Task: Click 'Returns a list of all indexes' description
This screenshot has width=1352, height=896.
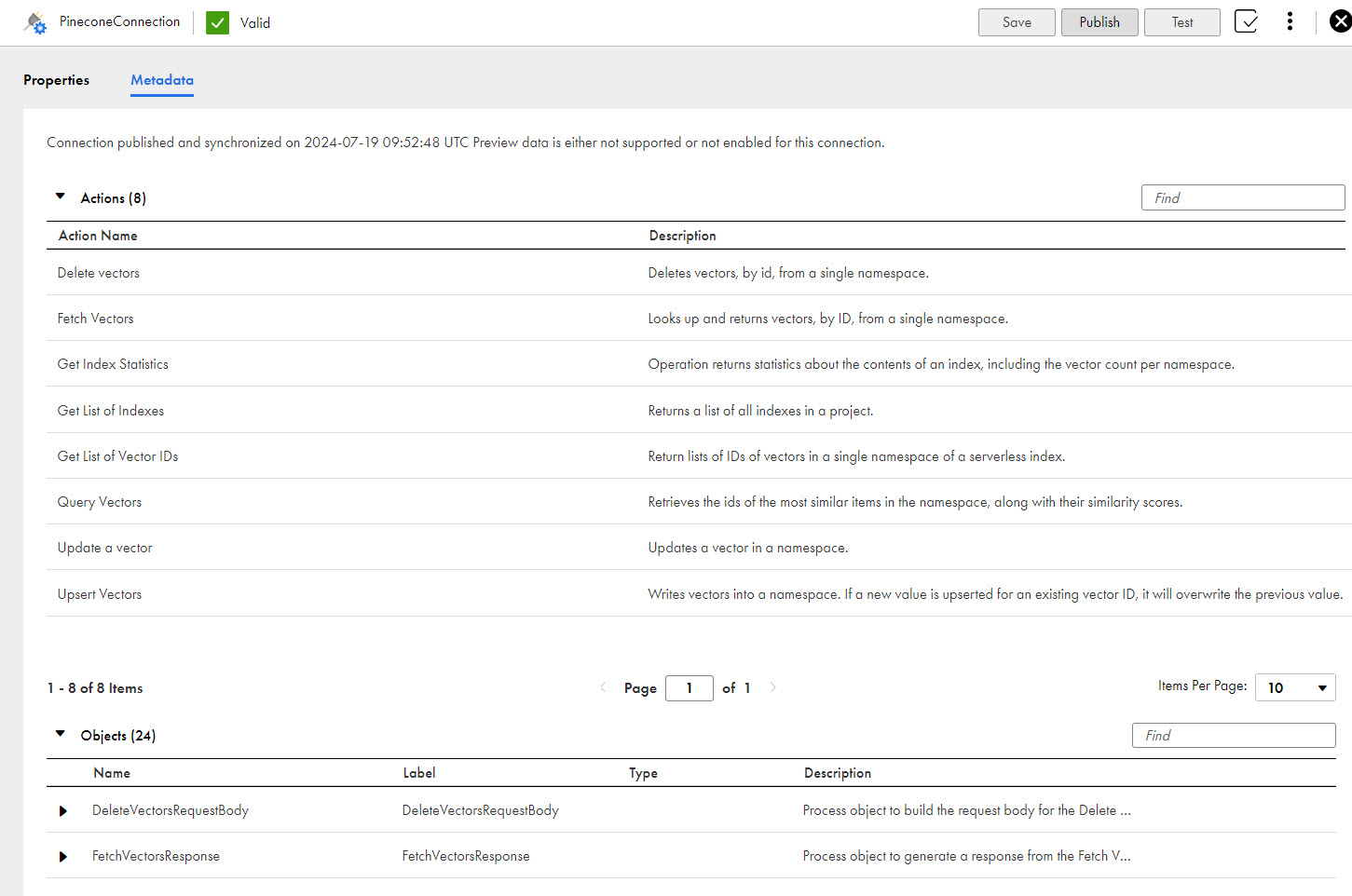Action: pos(760,411)
